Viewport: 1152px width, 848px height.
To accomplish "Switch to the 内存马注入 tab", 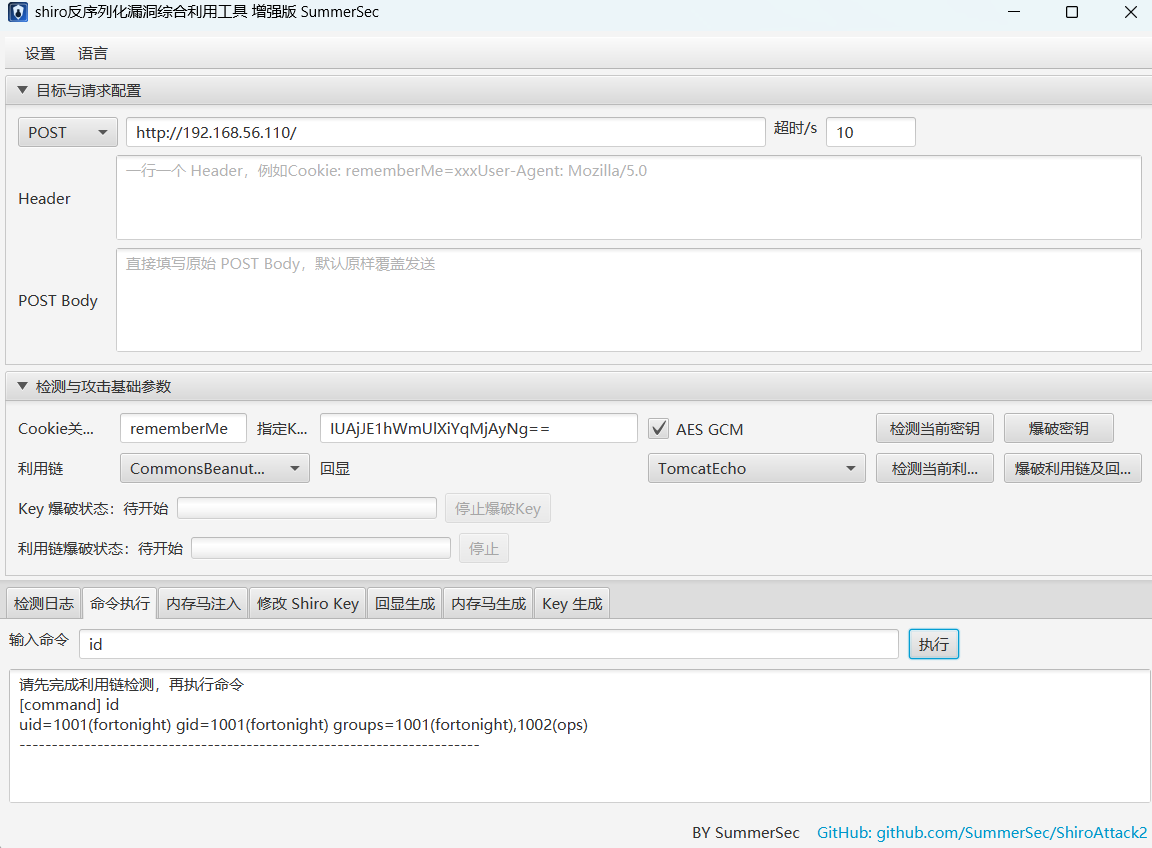I will [203, 603].
